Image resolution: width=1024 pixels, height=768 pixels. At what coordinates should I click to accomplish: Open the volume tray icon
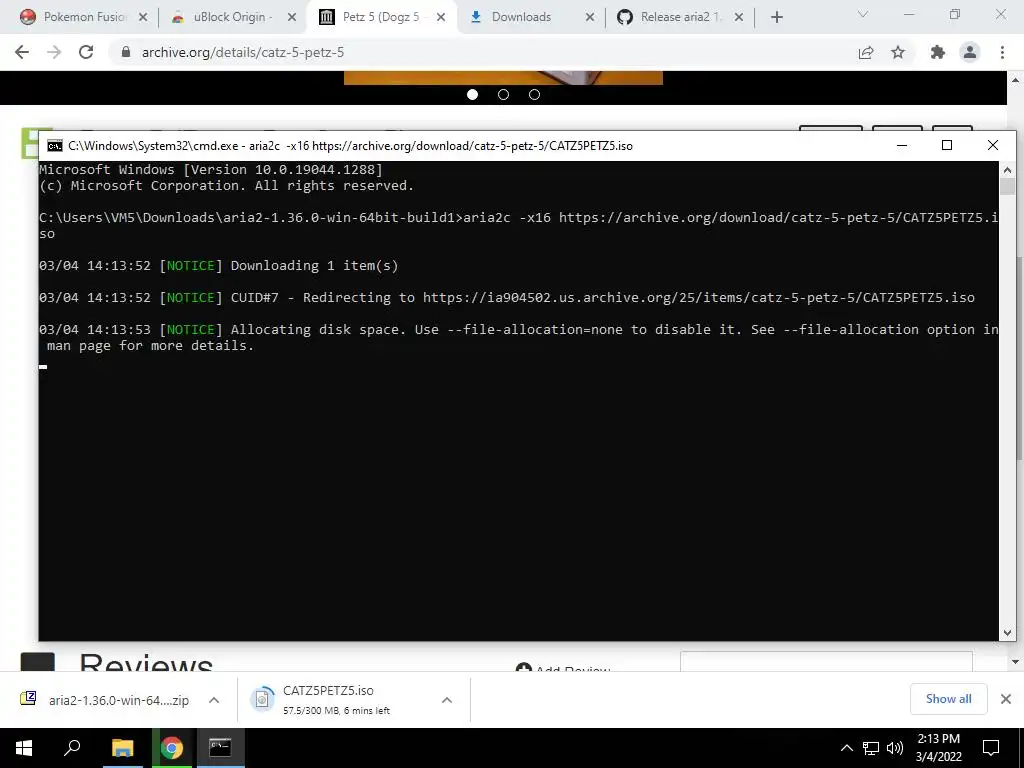tap(895, 748)
